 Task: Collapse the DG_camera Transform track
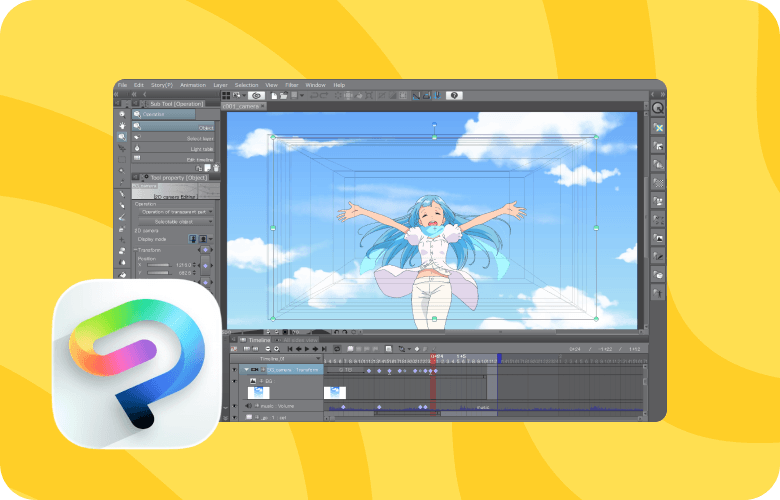click(x=247, y=370)
